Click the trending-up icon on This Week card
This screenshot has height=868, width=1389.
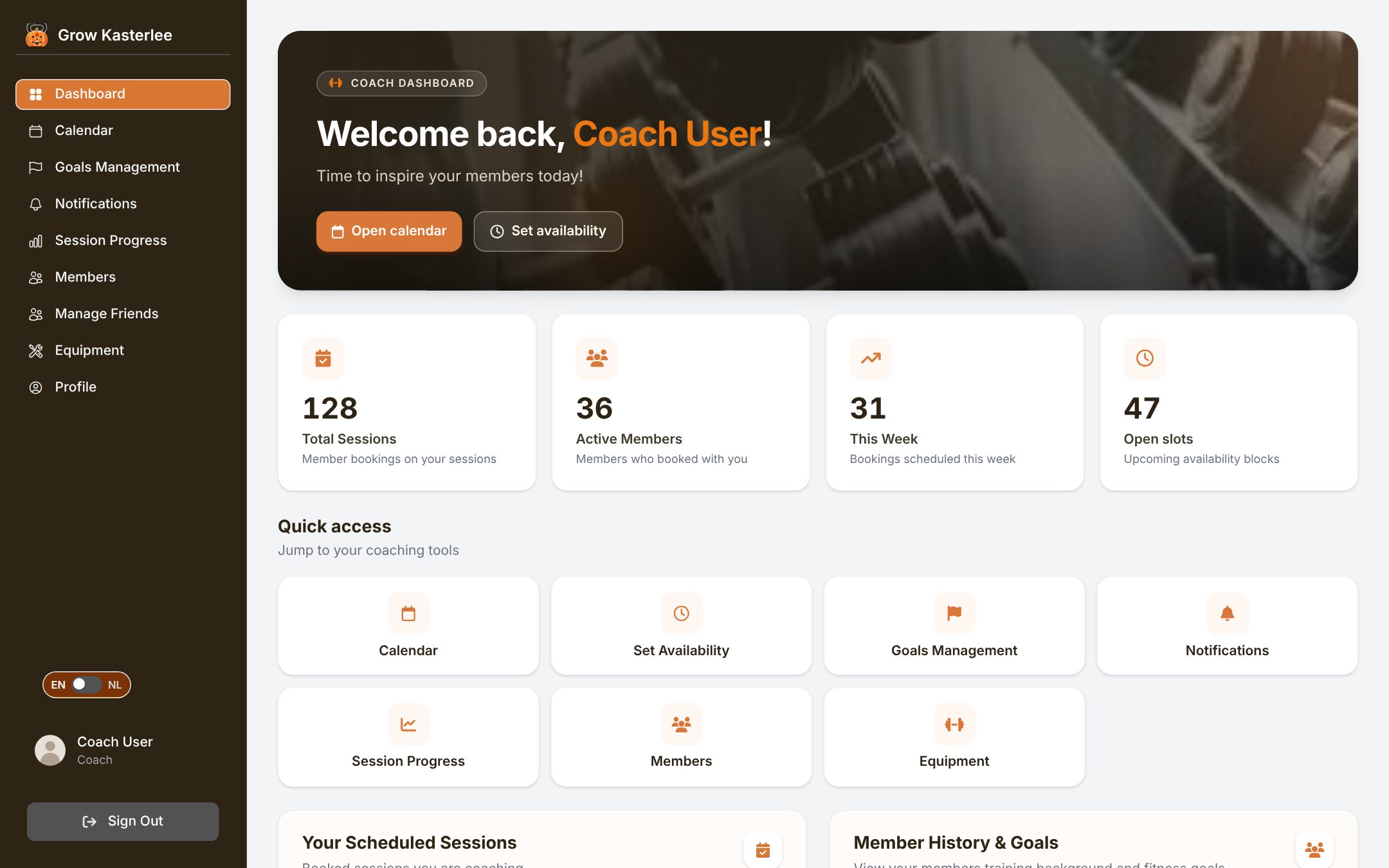[871, 358]
